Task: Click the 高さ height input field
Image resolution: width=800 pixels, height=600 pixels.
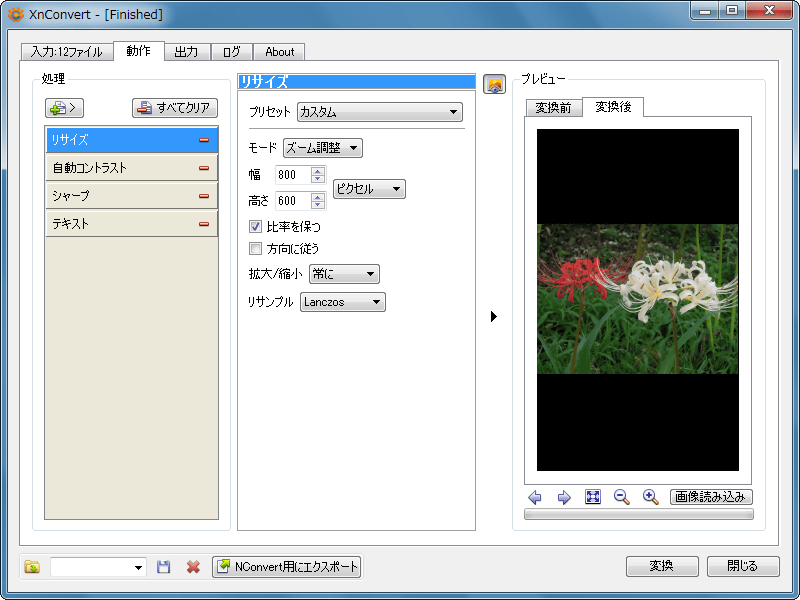Action: pyautogui.click(x=293, y=201)
